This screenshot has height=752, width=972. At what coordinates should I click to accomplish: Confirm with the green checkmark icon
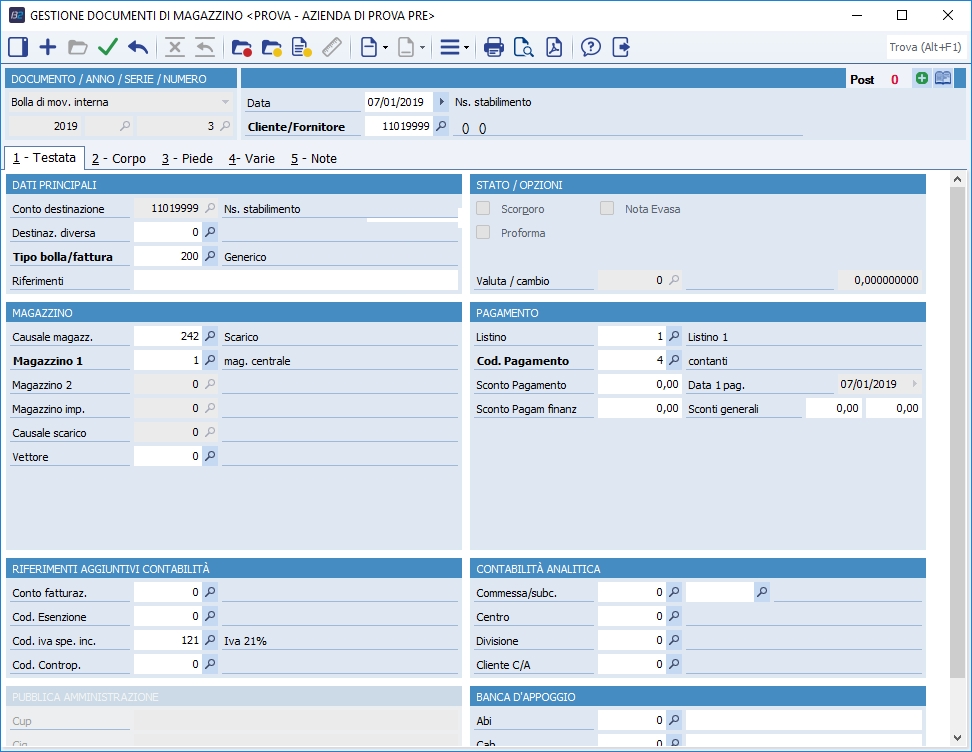pos(108,47)
